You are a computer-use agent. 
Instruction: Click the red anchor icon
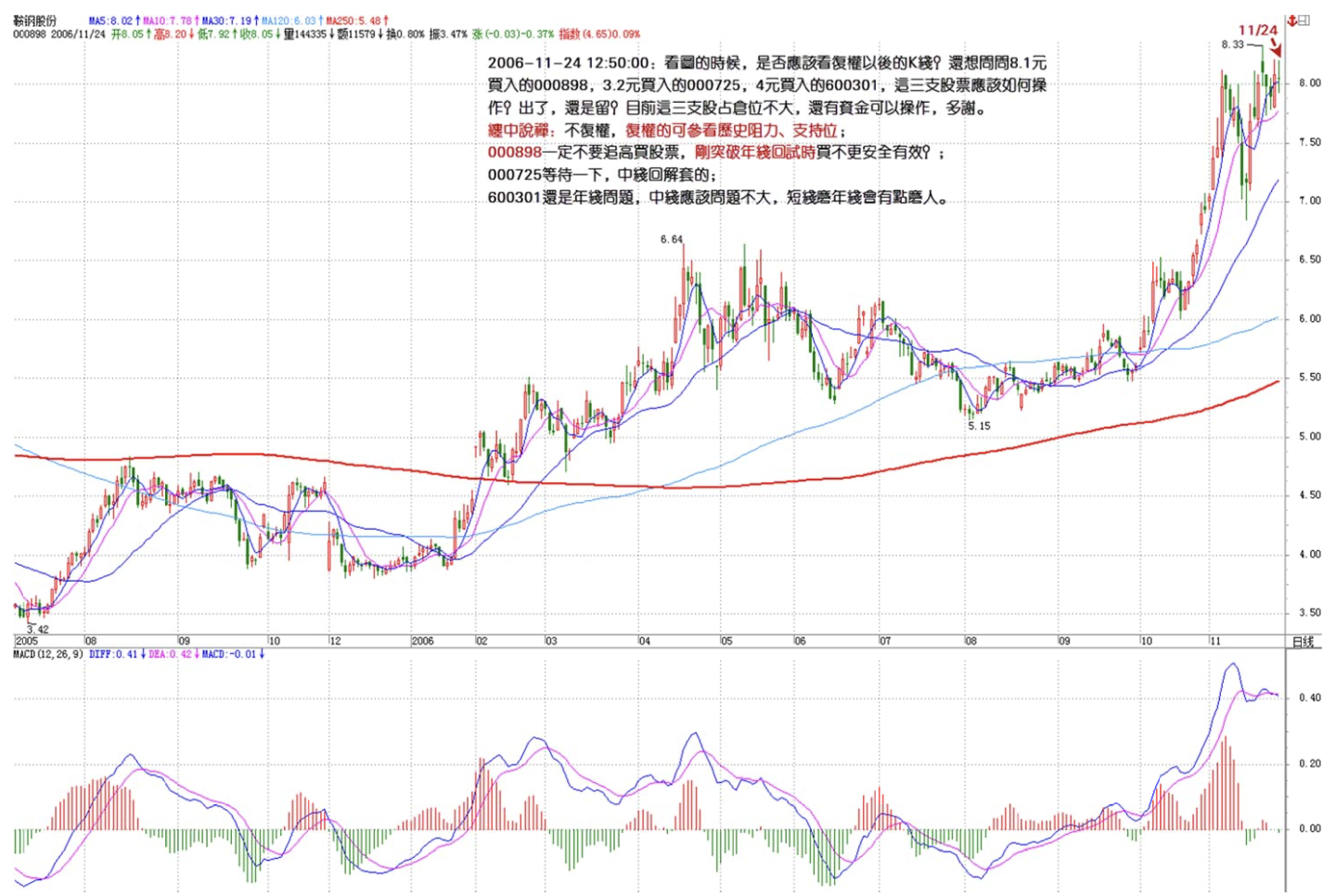tap(1292, 19)
